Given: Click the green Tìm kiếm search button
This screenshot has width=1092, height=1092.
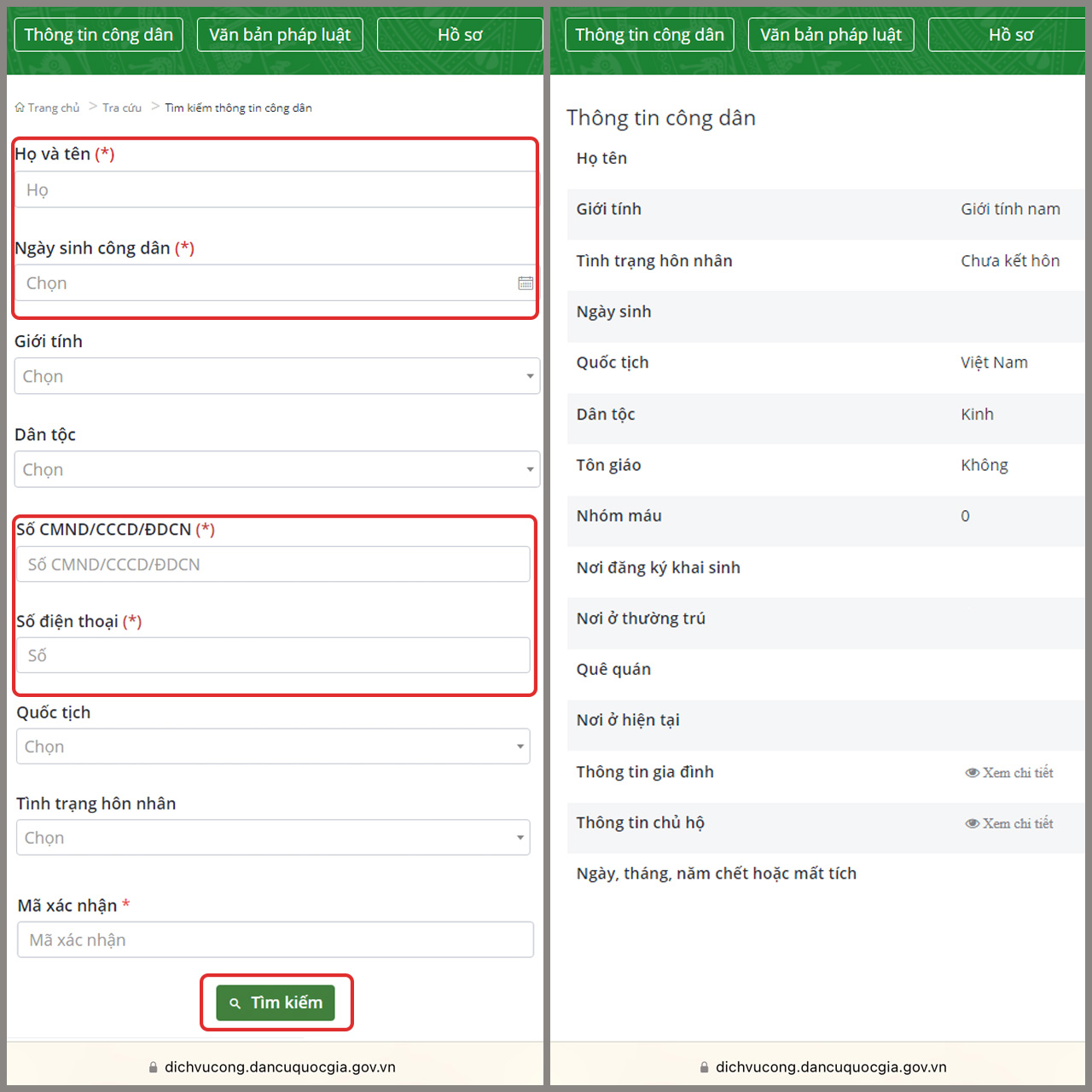Looking at the screenshot, I should point(276,1002).
